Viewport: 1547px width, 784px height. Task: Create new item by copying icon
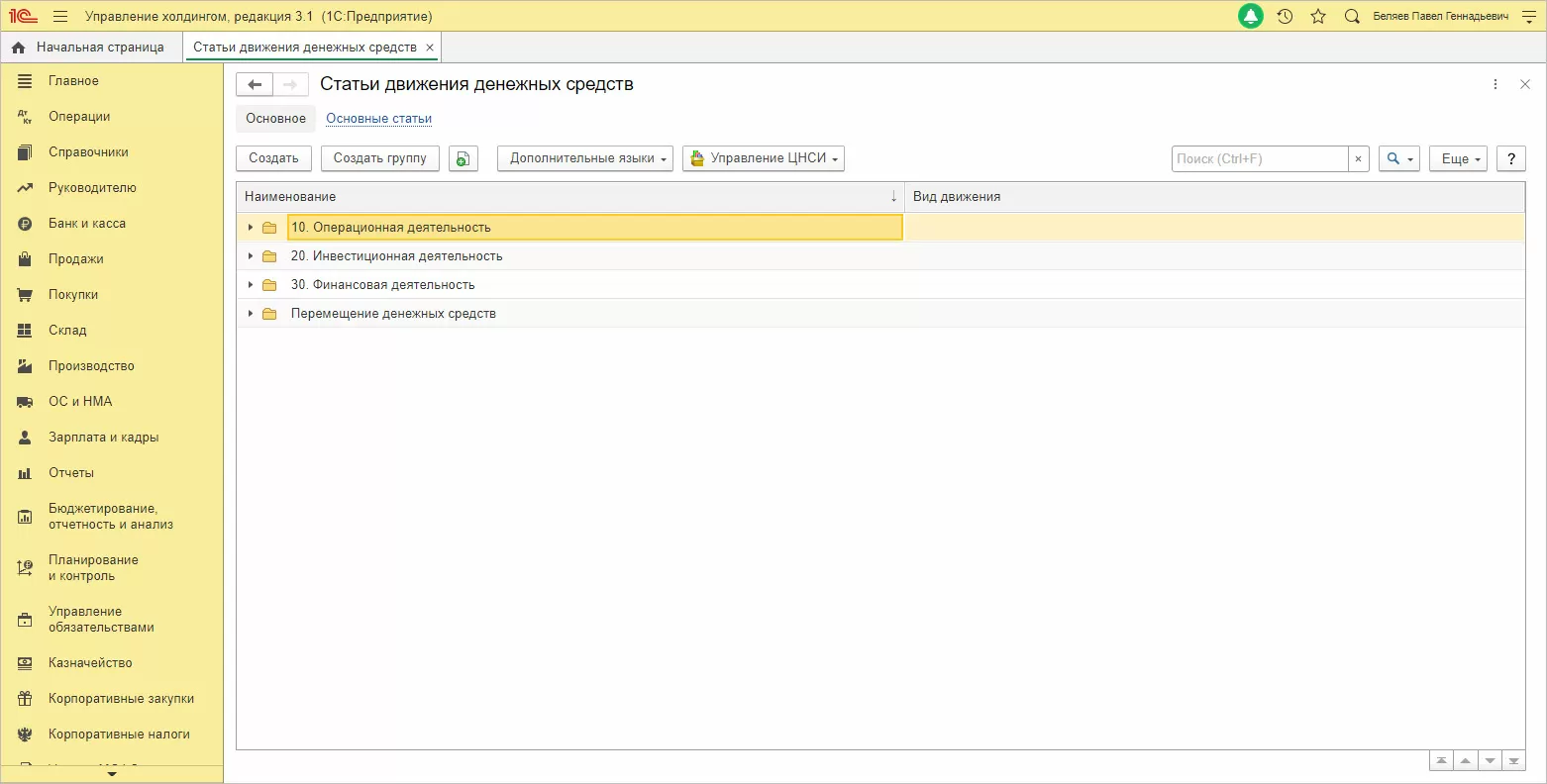click(463, 158)
